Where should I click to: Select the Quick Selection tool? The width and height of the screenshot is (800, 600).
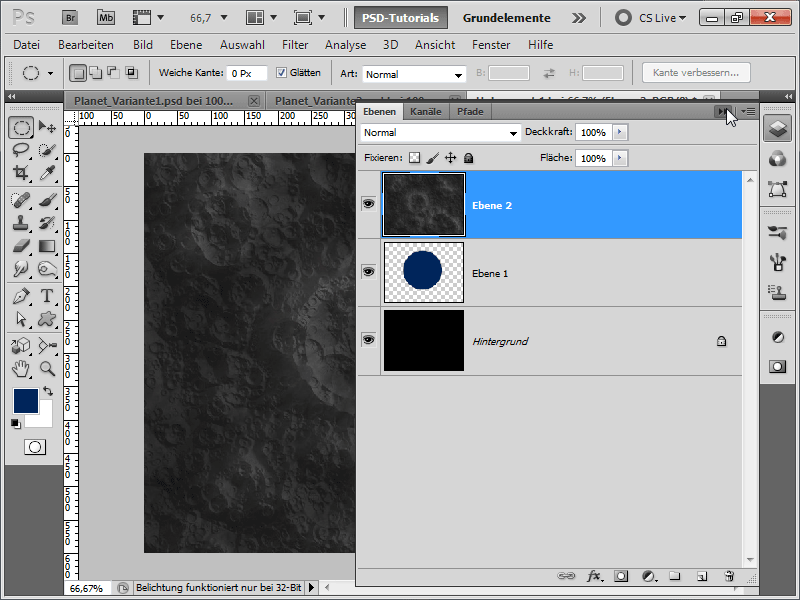[x=47, y=150]
